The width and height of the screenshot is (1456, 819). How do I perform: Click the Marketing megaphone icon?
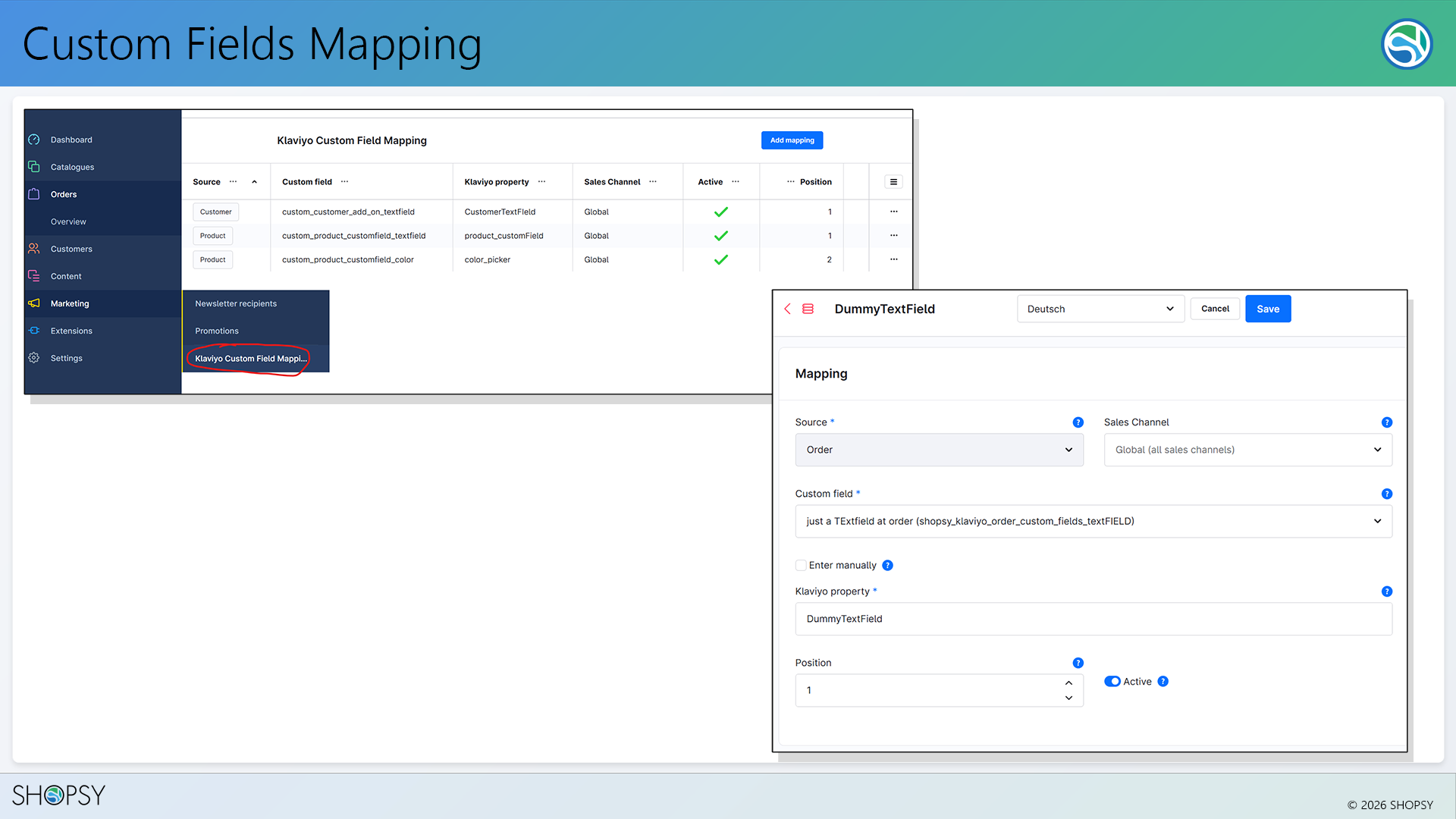[x=34, y=303]
